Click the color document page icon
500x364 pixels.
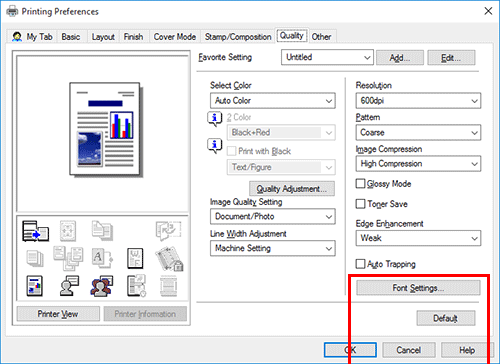click(x=35, y=286)
